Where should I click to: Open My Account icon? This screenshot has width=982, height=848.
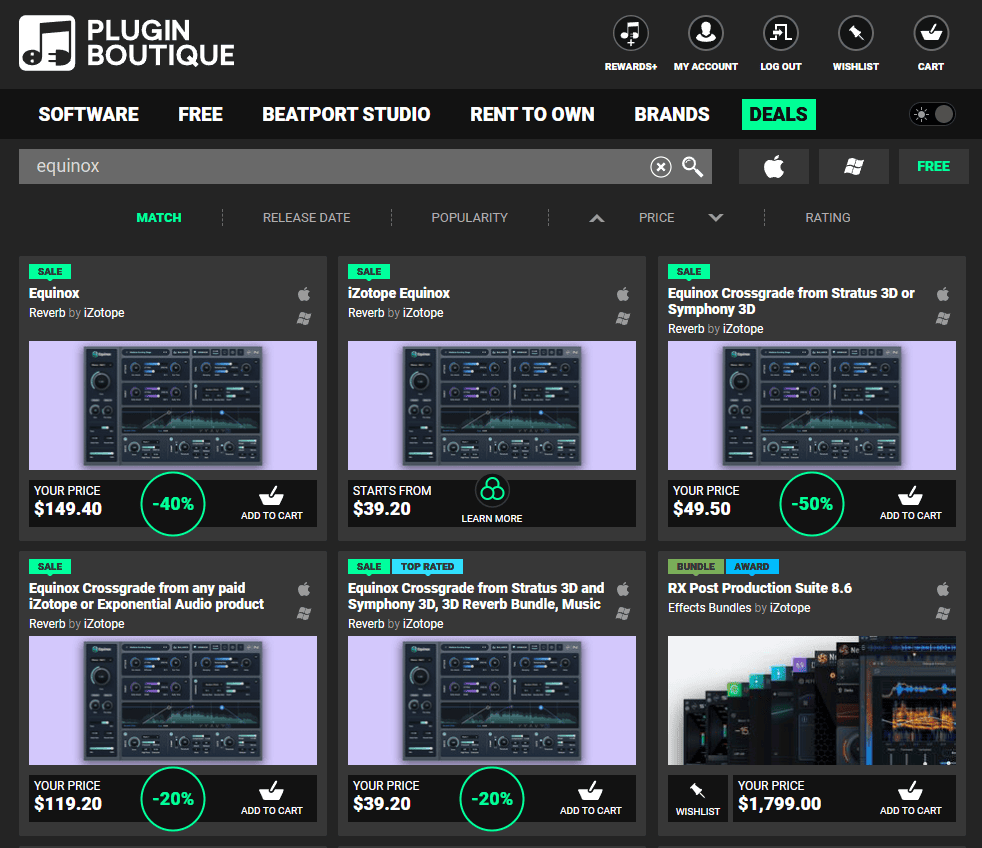point(706,33)
